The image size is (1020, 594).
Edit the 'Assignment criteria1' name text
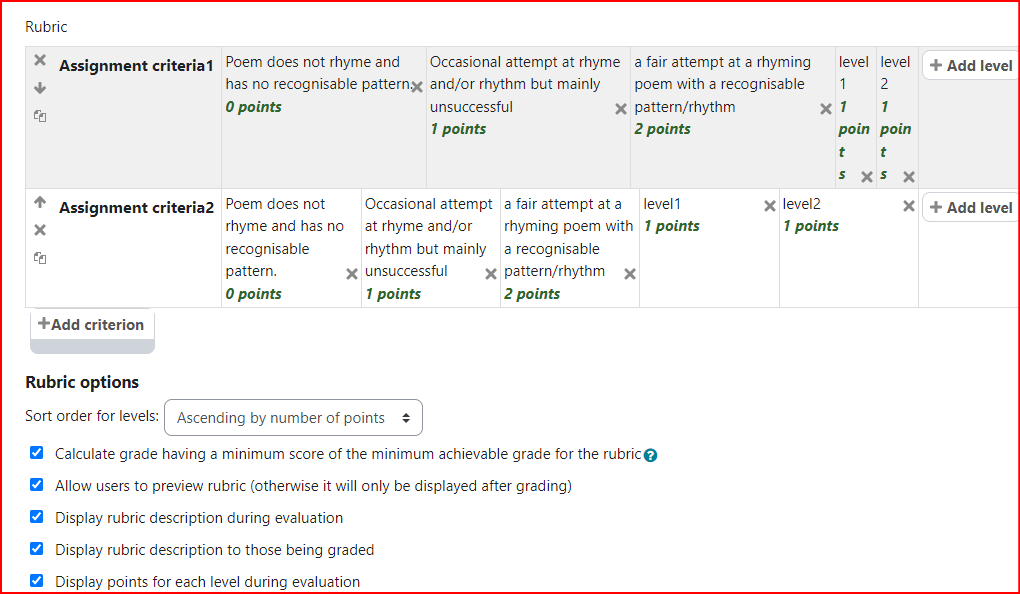pos(137,66)
